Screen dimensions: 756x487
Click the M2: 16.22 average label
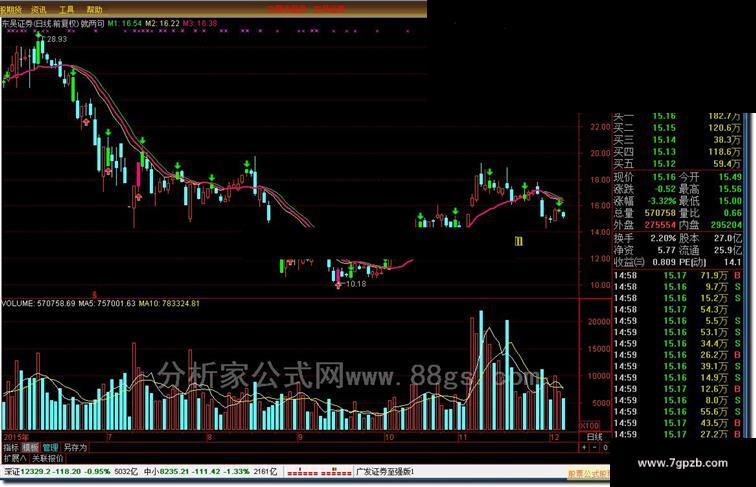[162, 23]
